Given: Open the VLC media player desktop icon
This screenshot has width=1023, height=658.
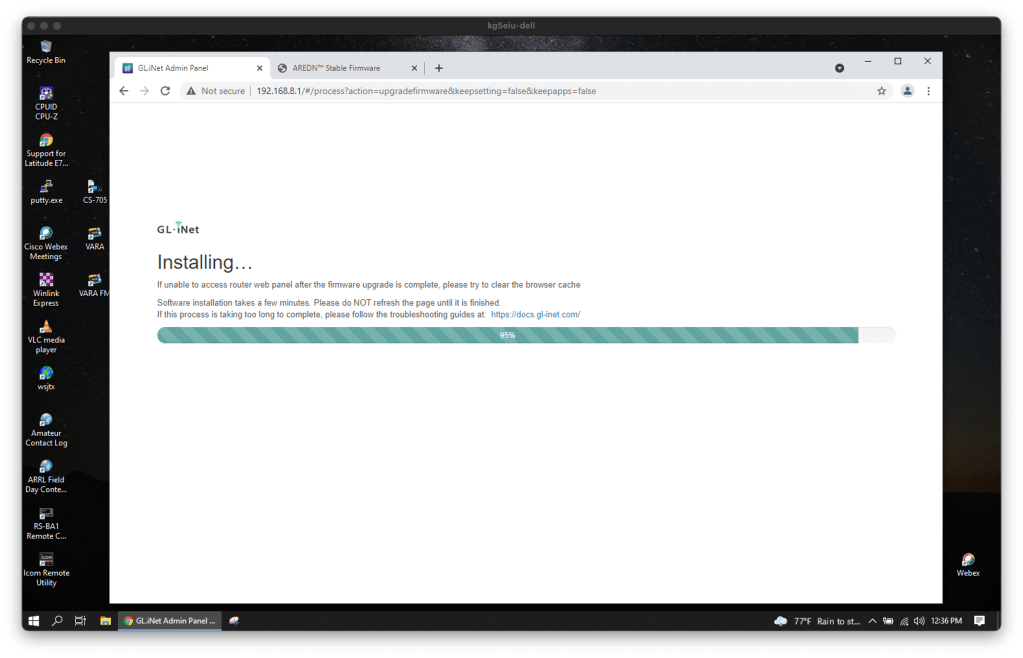Looking at the screenshot, I should [46, 328].
